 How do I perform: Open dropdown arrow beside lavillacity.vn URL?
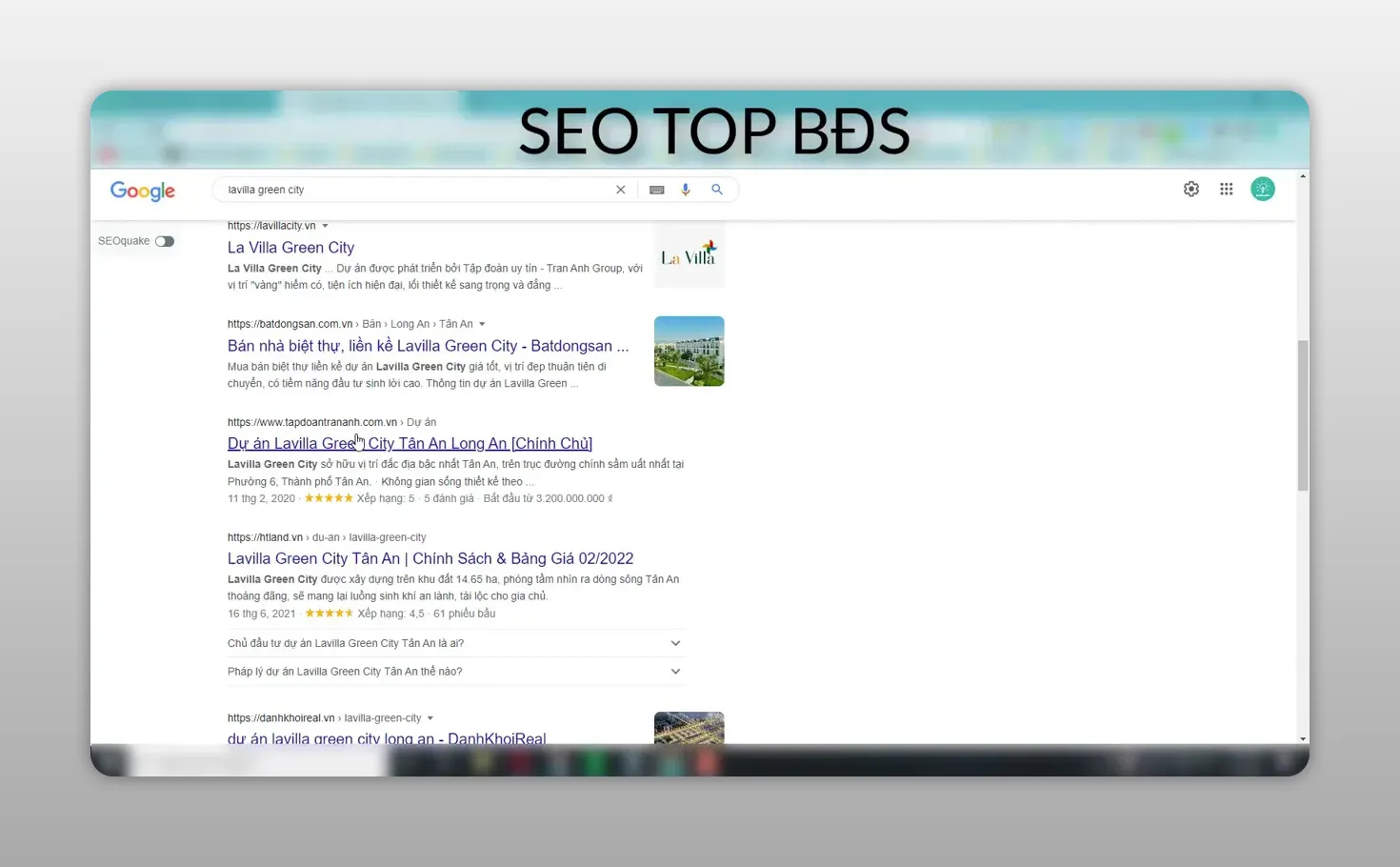tap(325, 226)
